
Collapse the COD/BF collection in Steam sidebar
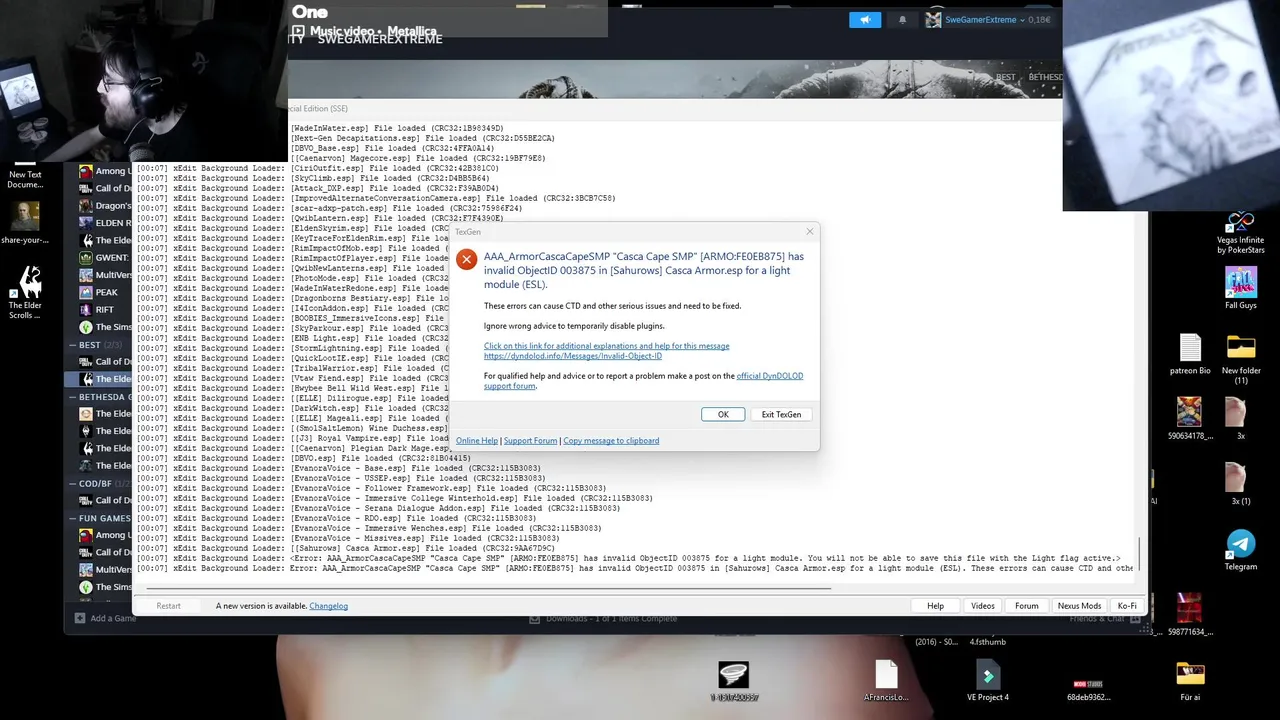(x=73, y=483)
